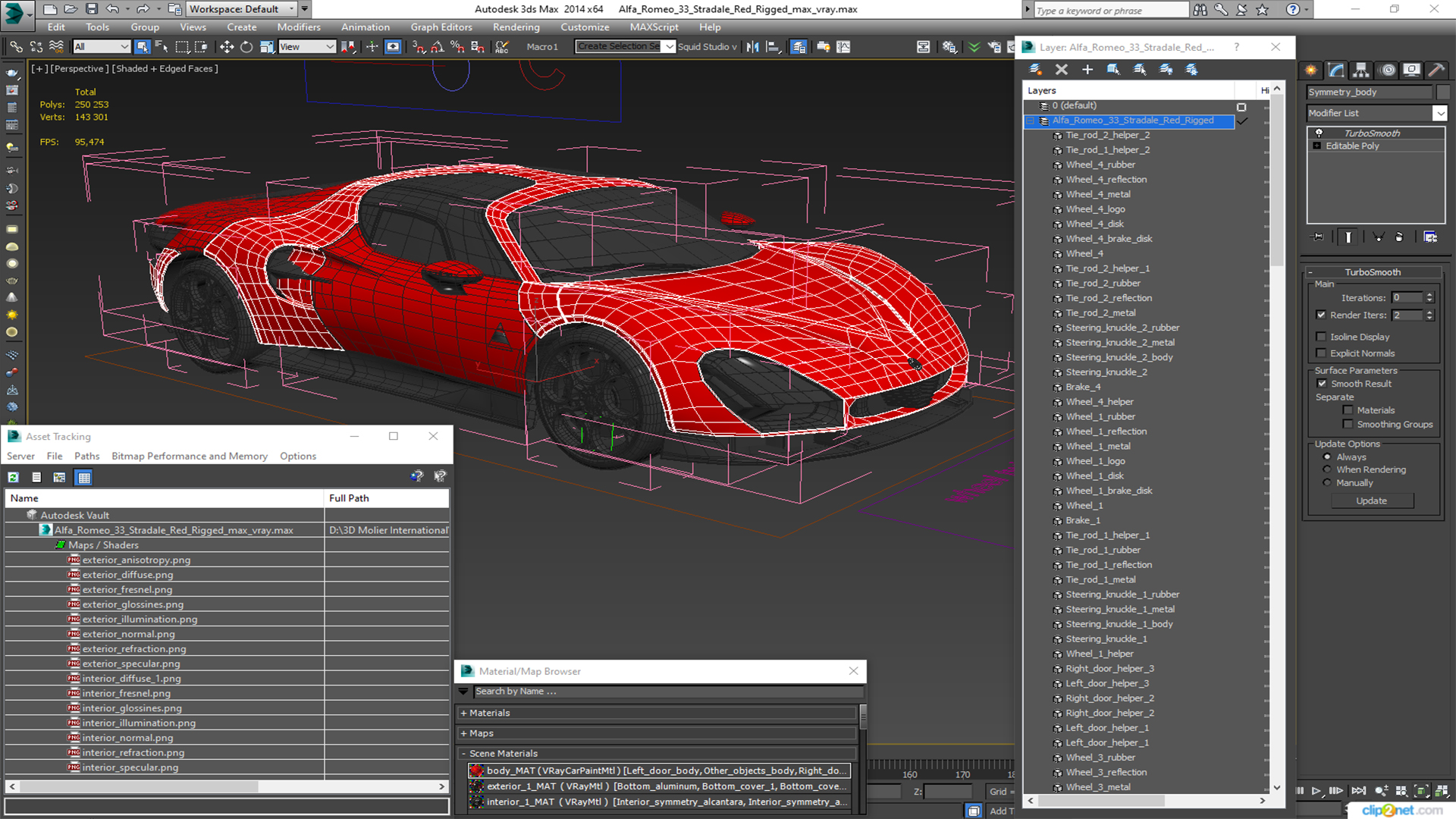Click the Align tool icon
Image resolution: width=1456 pixels, height=819 pixels.
coord(773,47)
